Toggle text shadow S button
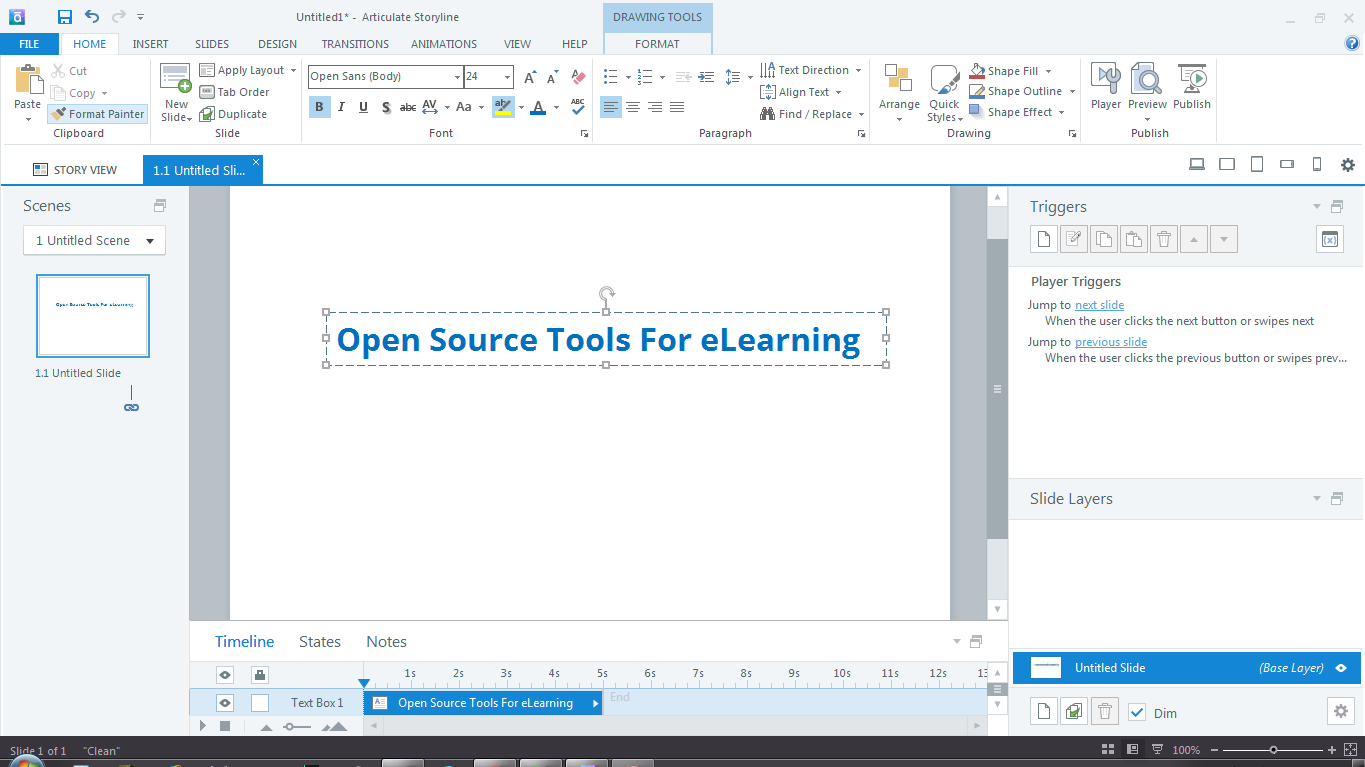Screen dimensions: 1365x767 tap(385, 107)
